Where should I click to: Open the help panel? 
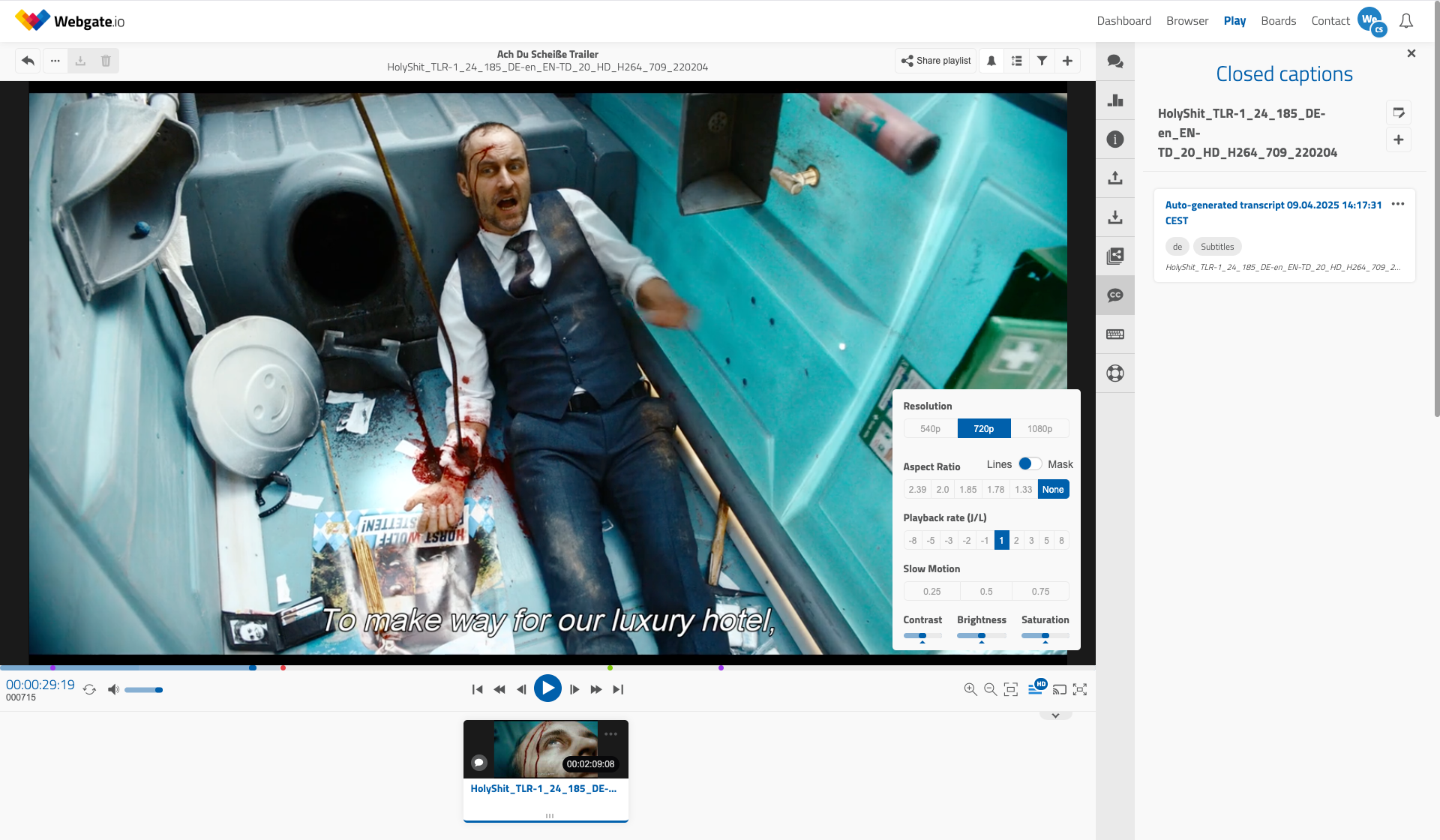(1115, 373)
